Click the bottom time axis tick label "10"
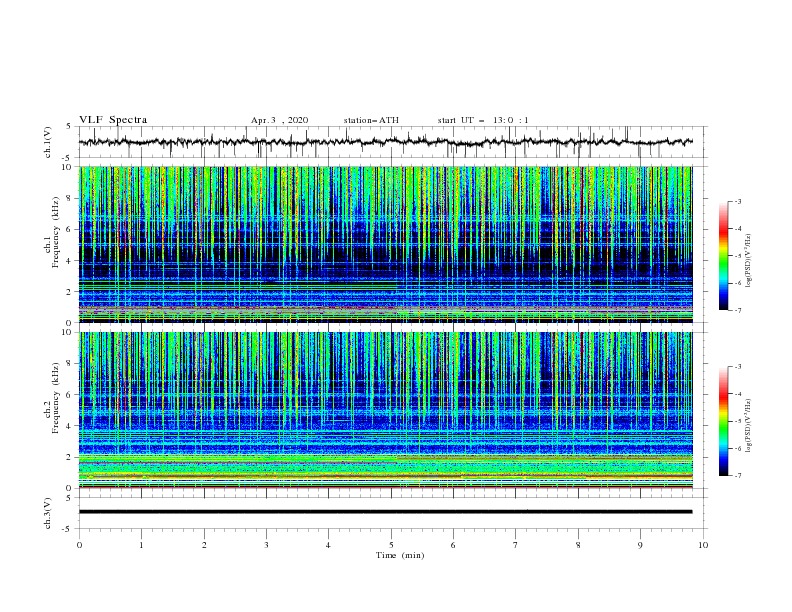The width and height of the screenshot is (792, 612). click(703, 545)
